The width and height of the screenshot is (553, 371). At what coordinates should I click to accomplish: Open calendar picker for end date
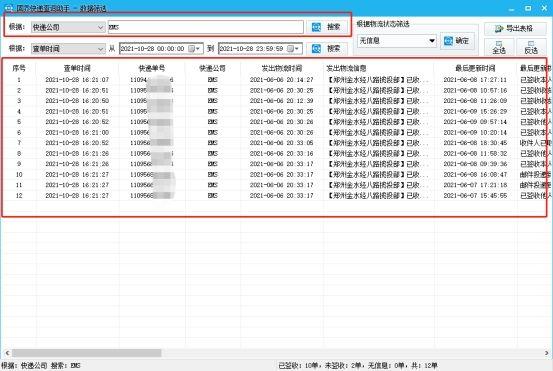(293, 49)
